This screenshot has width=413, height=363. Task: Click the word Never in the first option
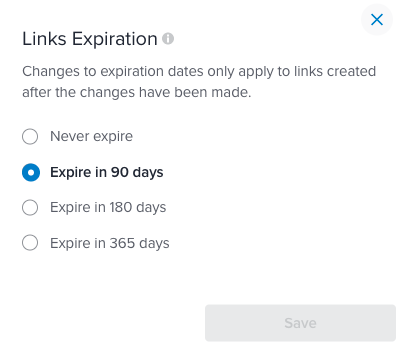(70, 136)
